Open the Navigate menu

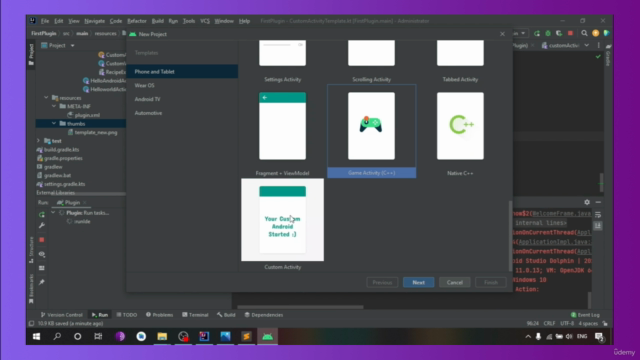(x=95, y=21)
